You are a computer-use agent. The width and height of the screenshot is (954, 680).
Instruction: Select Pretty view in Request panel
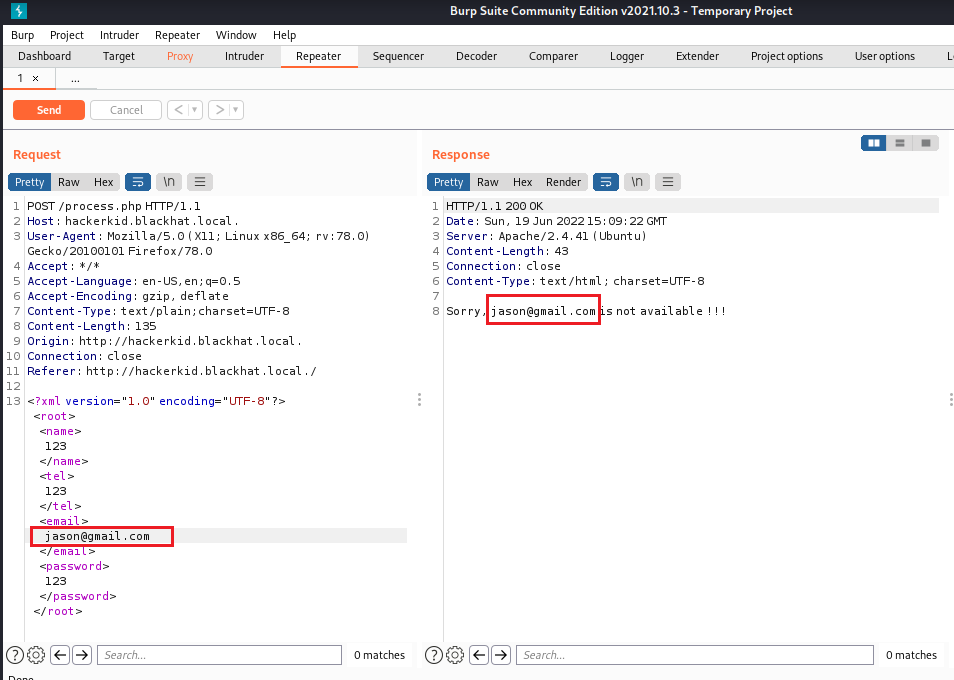29,182
